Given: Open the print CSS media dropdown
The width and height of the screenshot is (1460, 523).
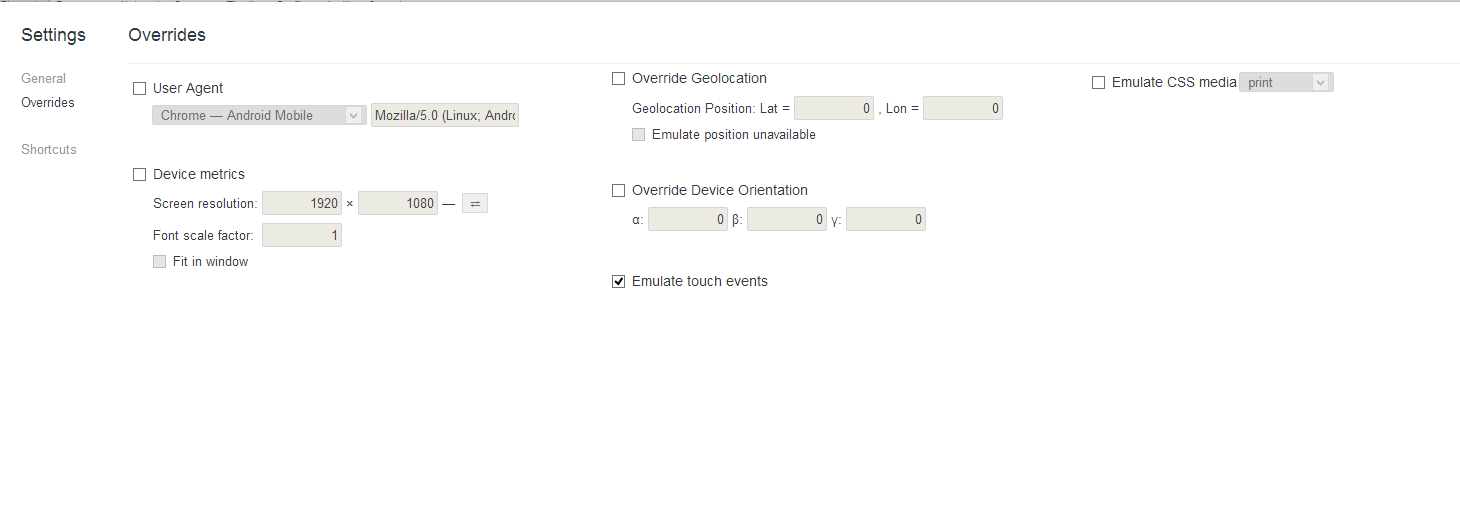Looking at the screenshot, I should [1286, 83].
